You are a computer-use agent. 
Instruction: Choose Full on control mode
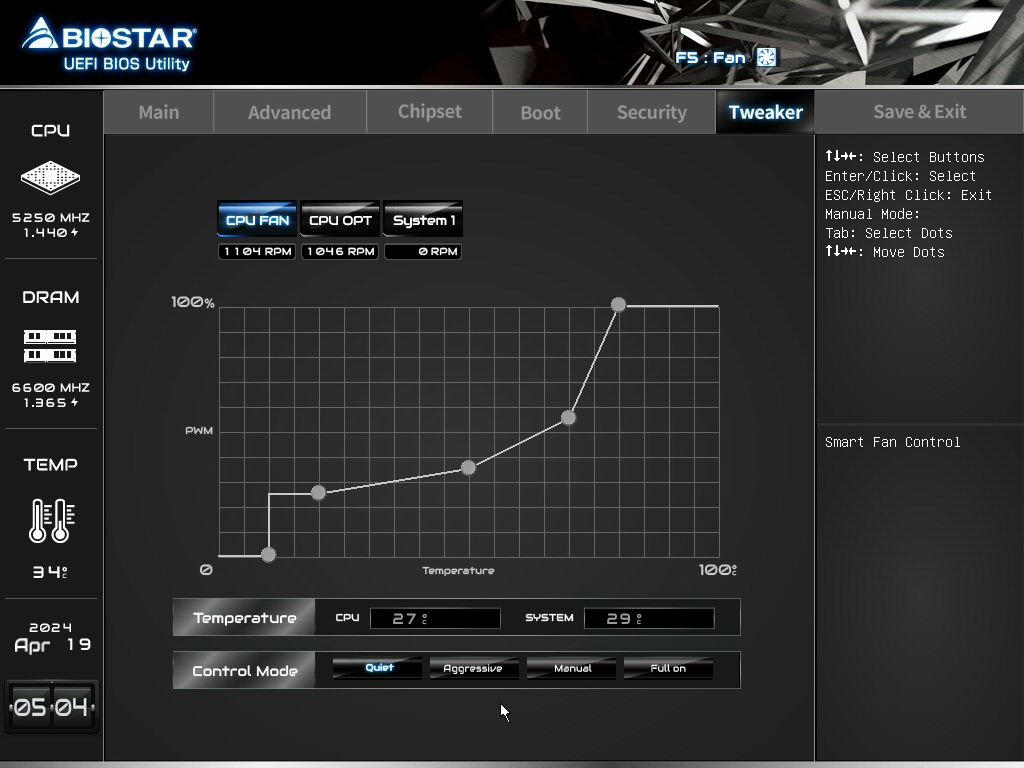click(668, 668)
